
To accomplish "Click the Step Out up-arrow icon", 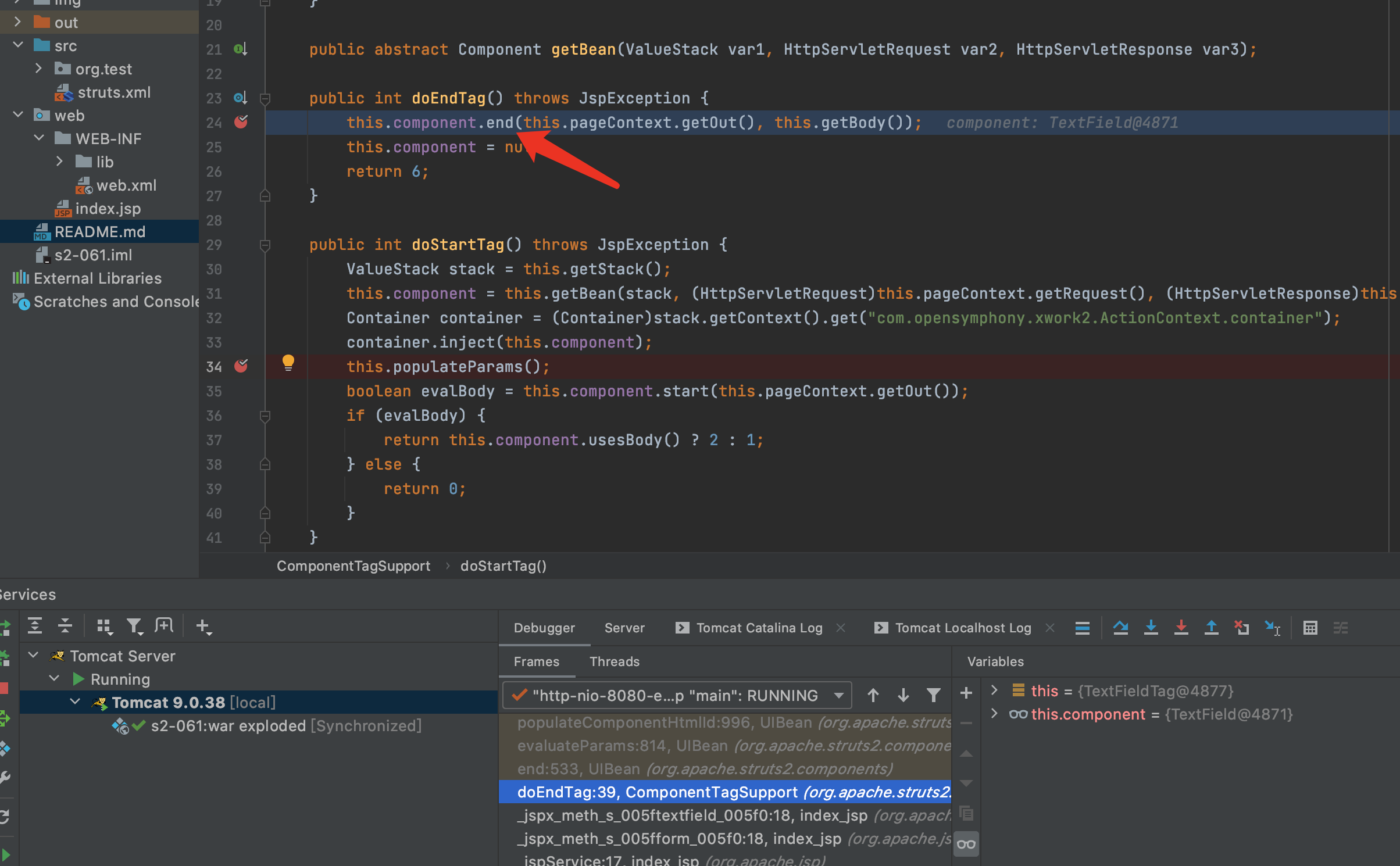I will click(1211, 628).
